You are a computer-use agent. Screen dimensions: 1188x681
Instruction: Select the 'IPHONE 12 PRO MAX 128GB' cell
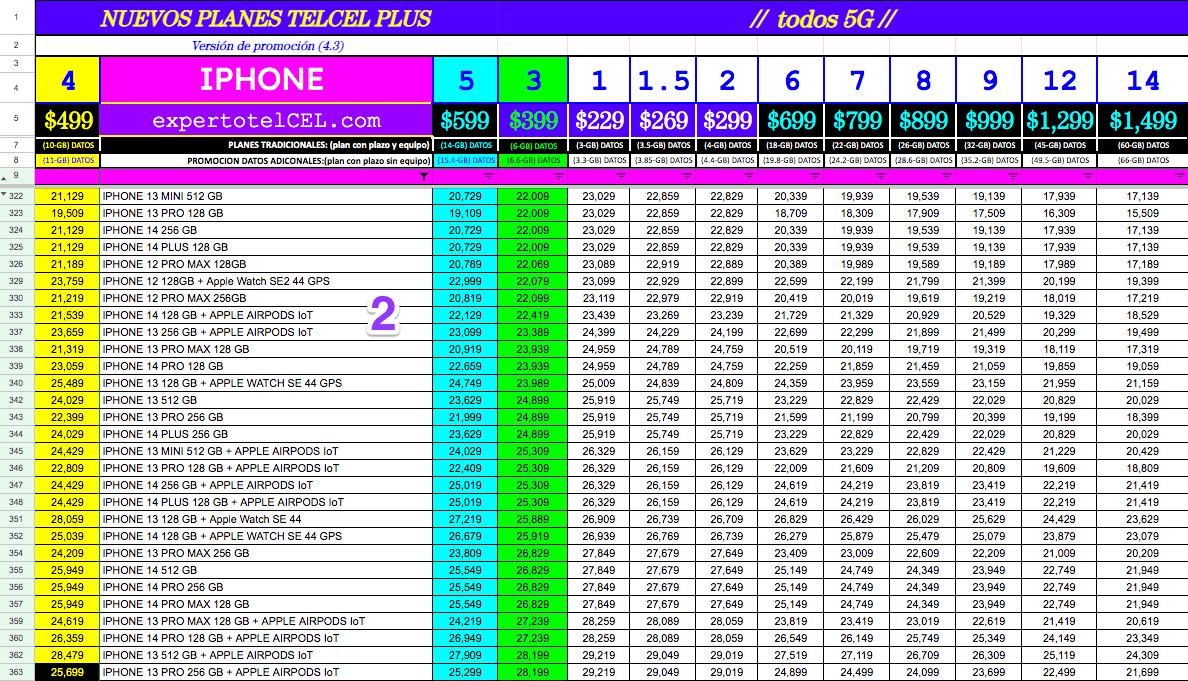point(266,264)
